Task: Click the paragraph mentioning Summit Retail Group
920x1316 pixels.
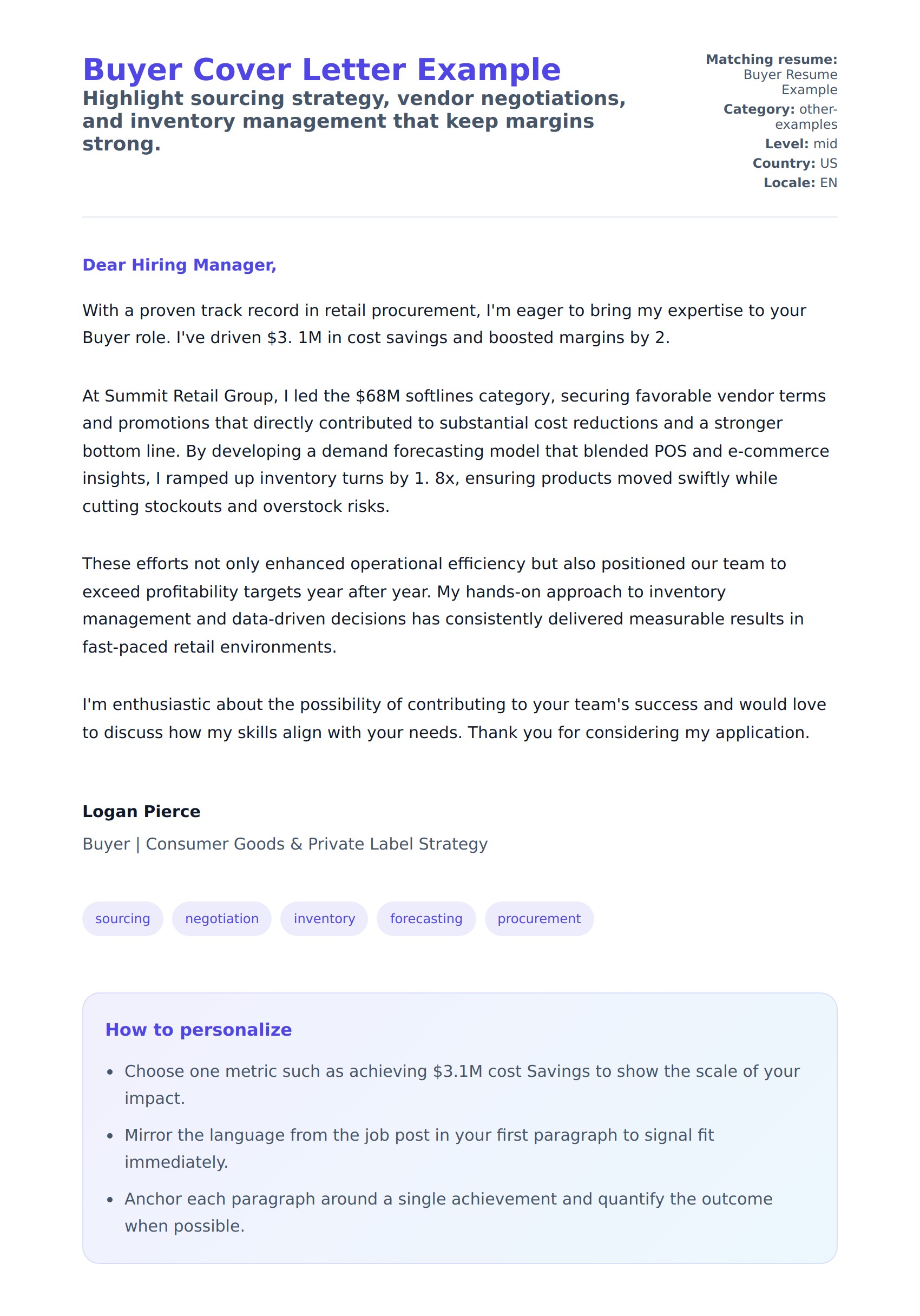Action: [x=456, y=451]
